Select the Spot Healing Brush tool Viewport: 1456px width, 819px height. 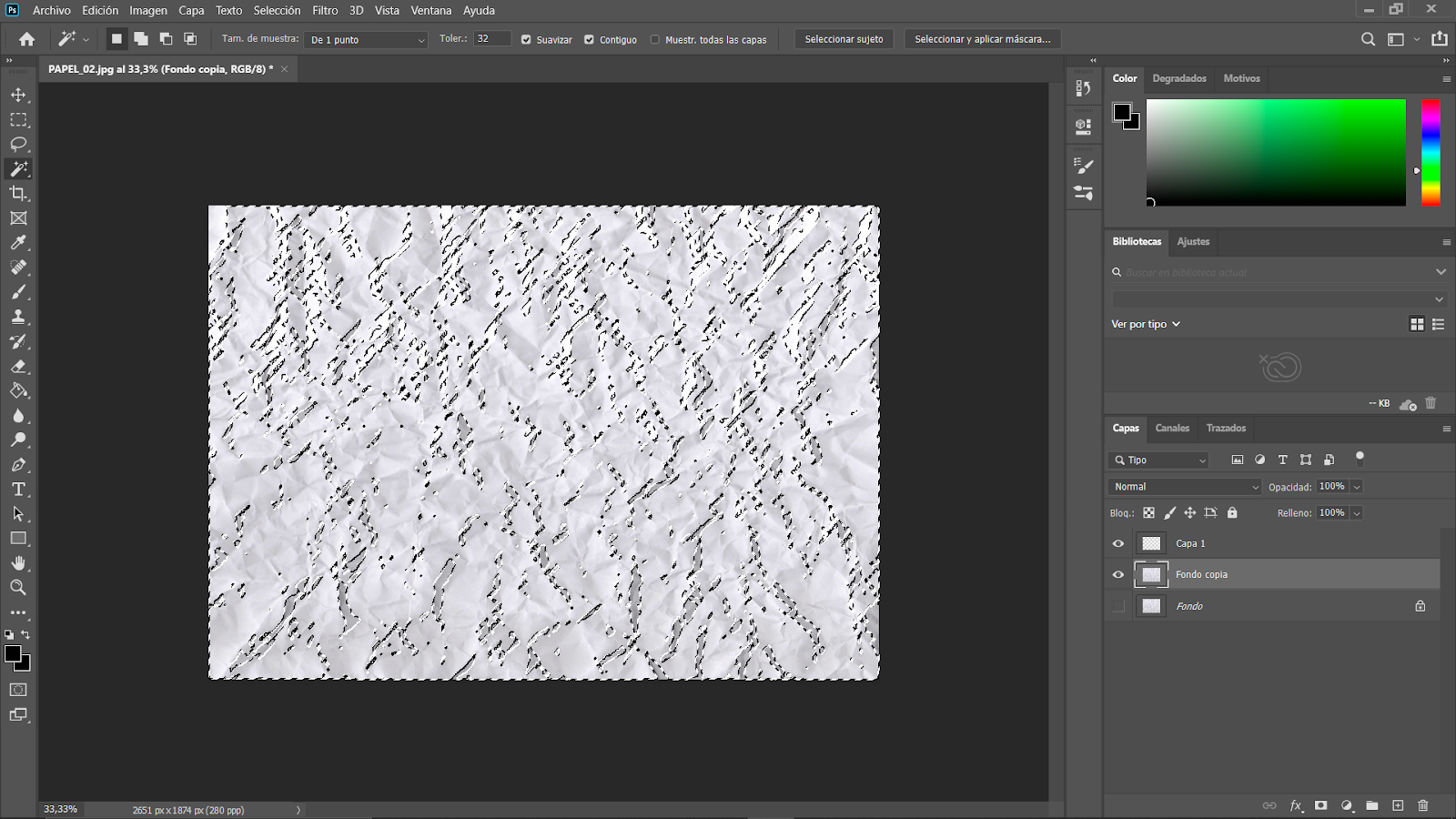[18, 268]
